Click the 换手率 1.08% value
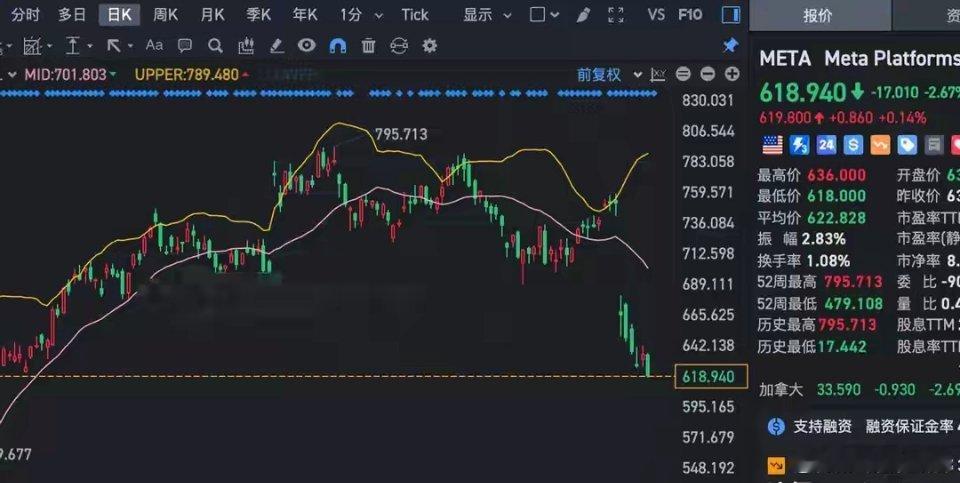960x483 pixels. coord(828,261)
